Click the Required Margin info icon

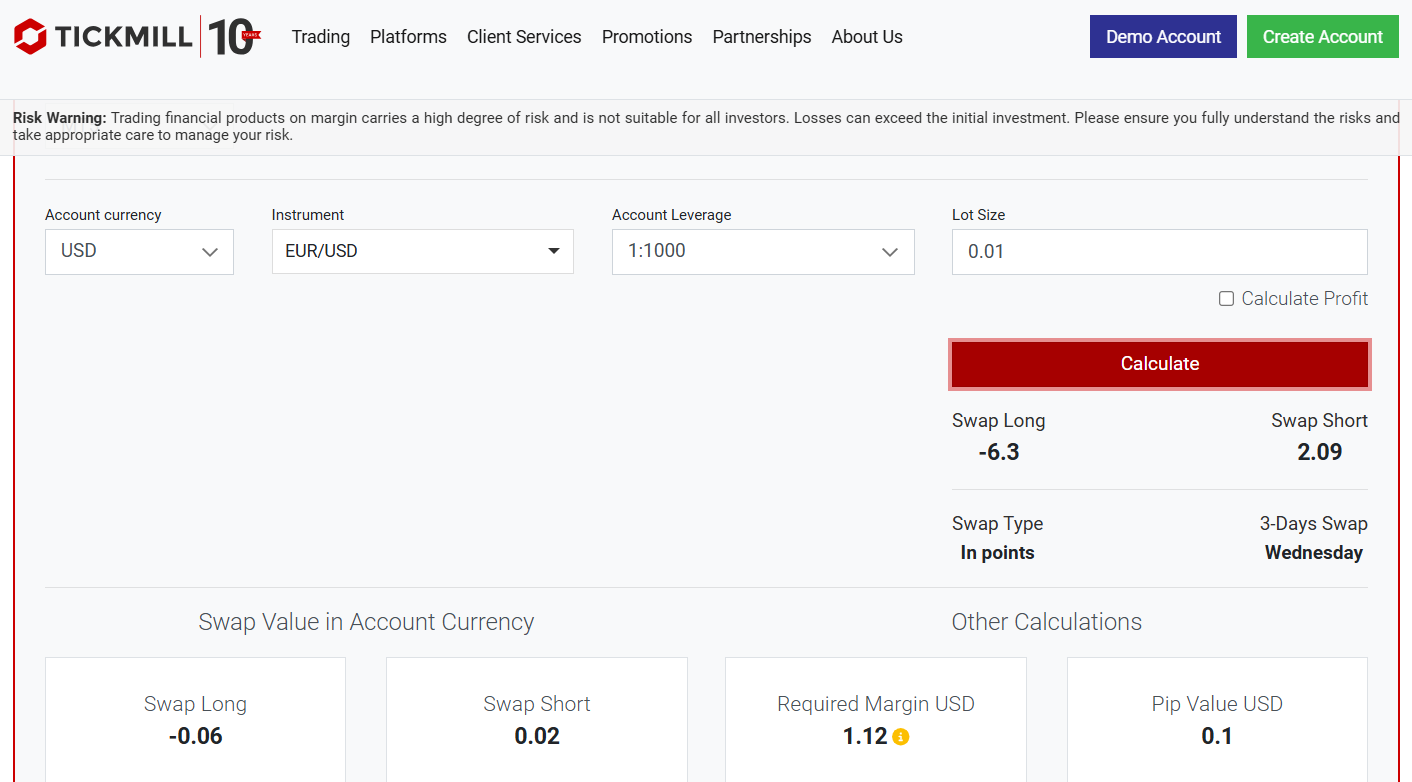901,737
